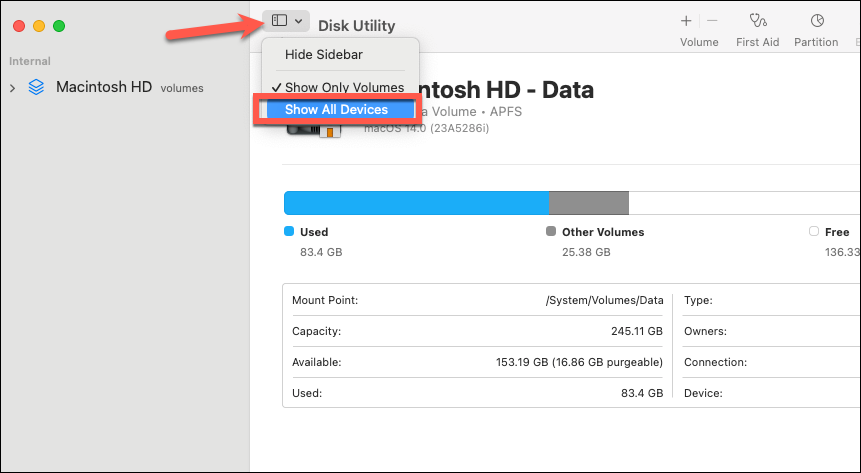Click the Disk Utility window title
The width and height of the screenshot is (861, 473).
(356, 26)
